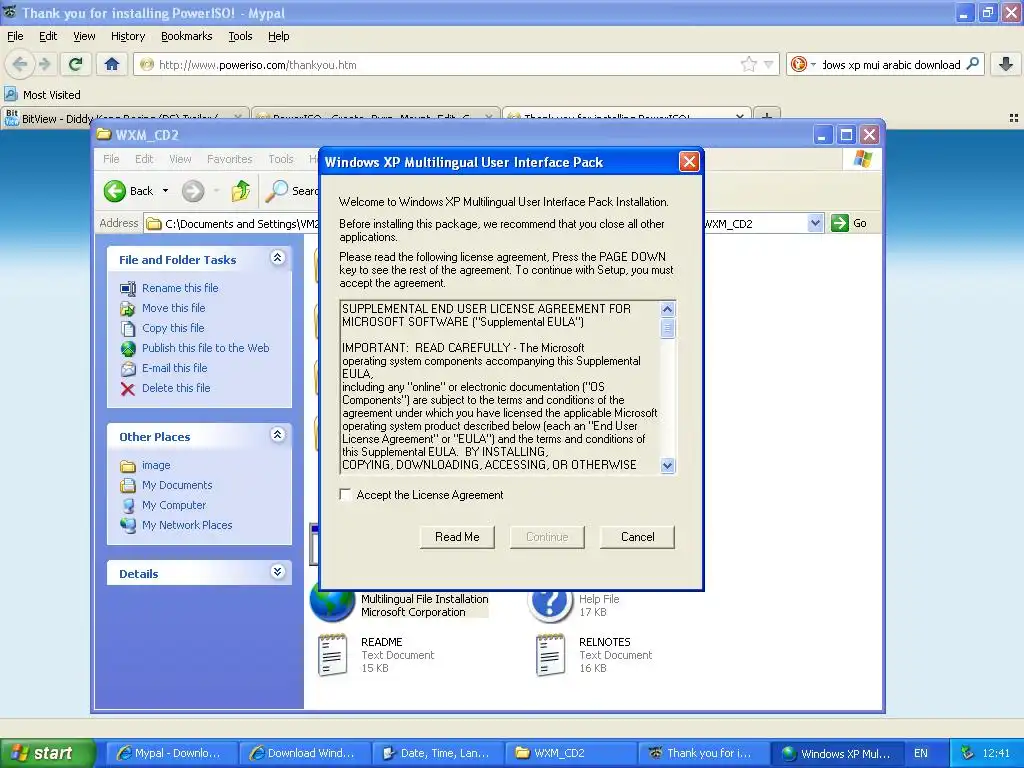Screen dimensions: 1024x768
Task: Open the Mypal home page
Action: pos(112,64)
